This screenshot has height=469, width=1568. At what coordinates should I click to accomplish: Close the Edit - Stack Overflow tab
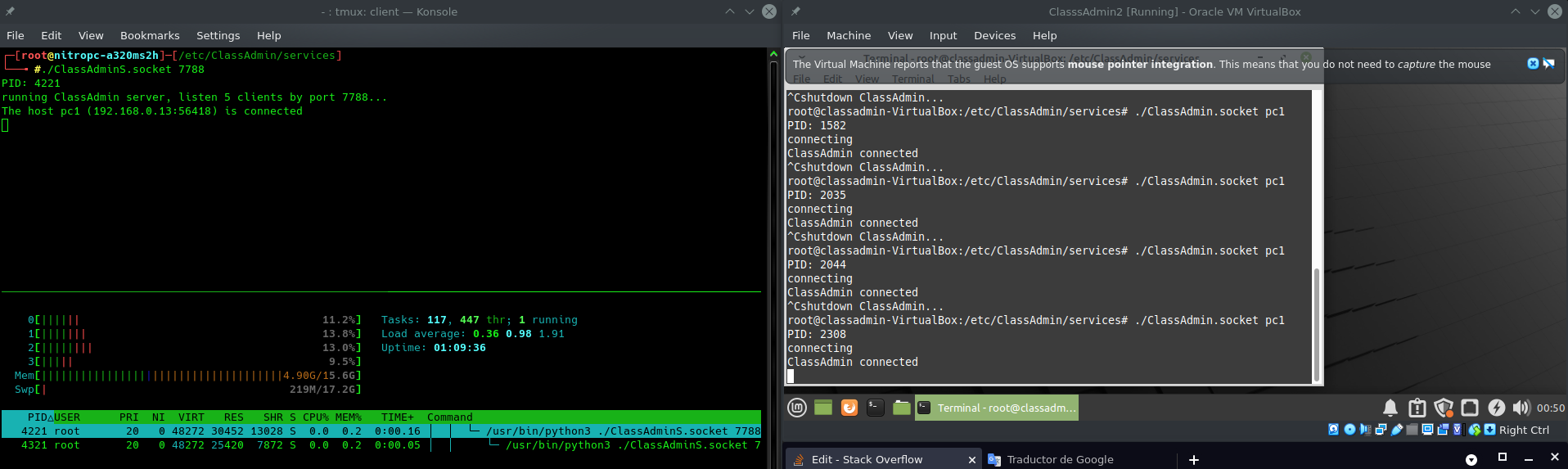[x=972, y=460]
